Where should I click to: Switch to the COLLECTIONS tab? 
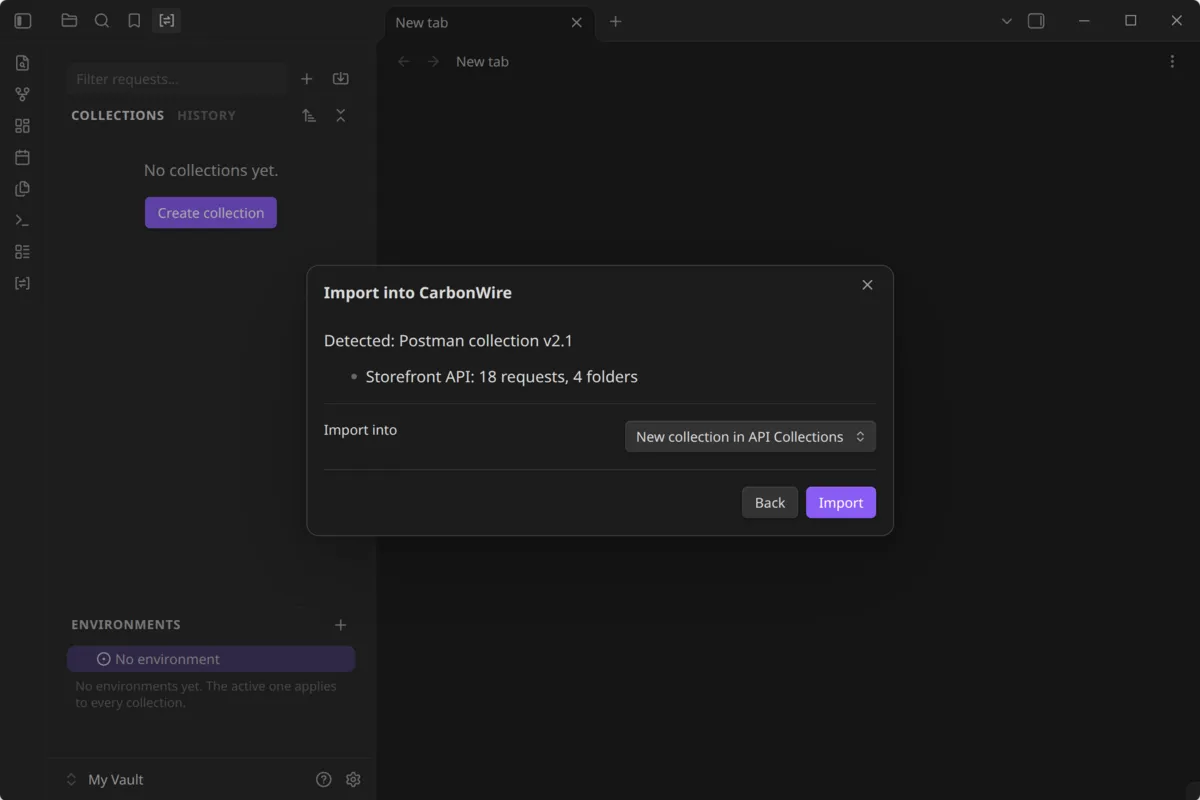pyautogui.click(x=118, y=116)
